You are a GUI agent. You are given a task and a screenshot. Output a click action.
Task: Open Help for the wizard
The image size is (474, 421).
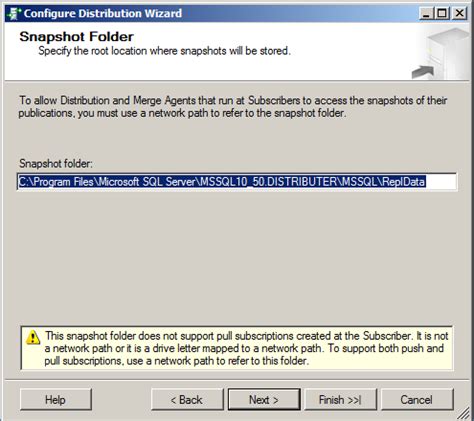56,399
